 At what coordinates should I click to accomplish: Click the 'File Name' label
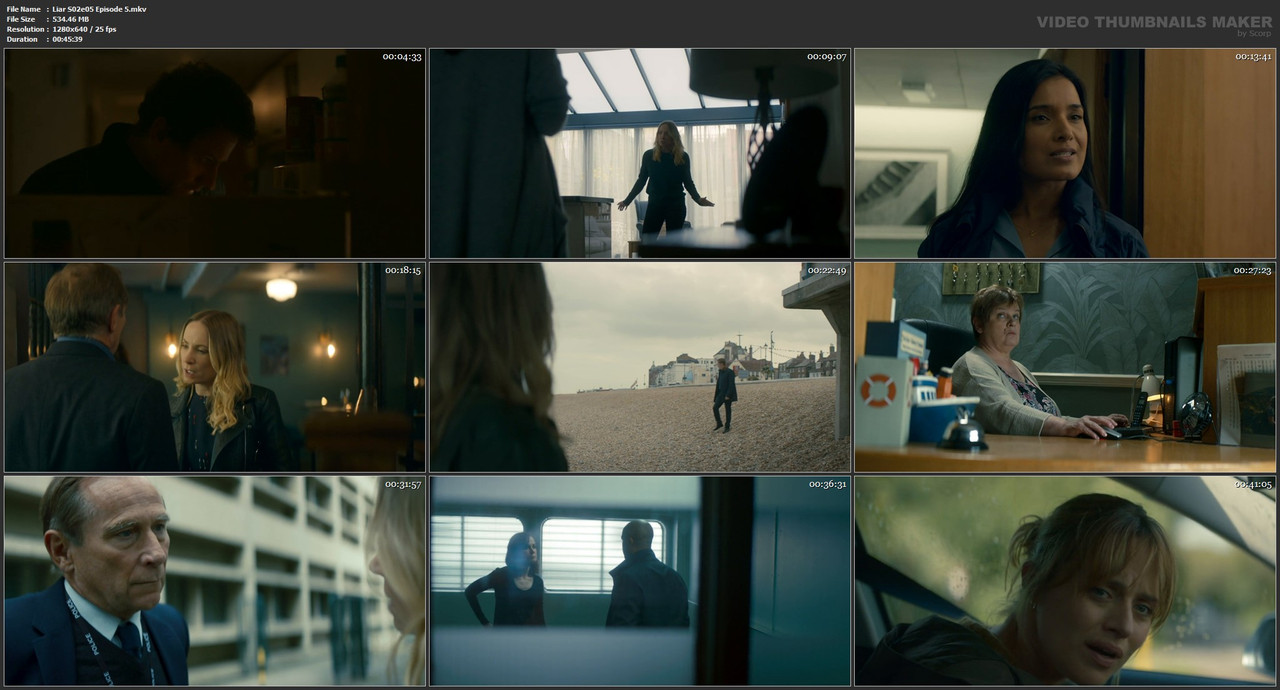click(x=23, y=9)
